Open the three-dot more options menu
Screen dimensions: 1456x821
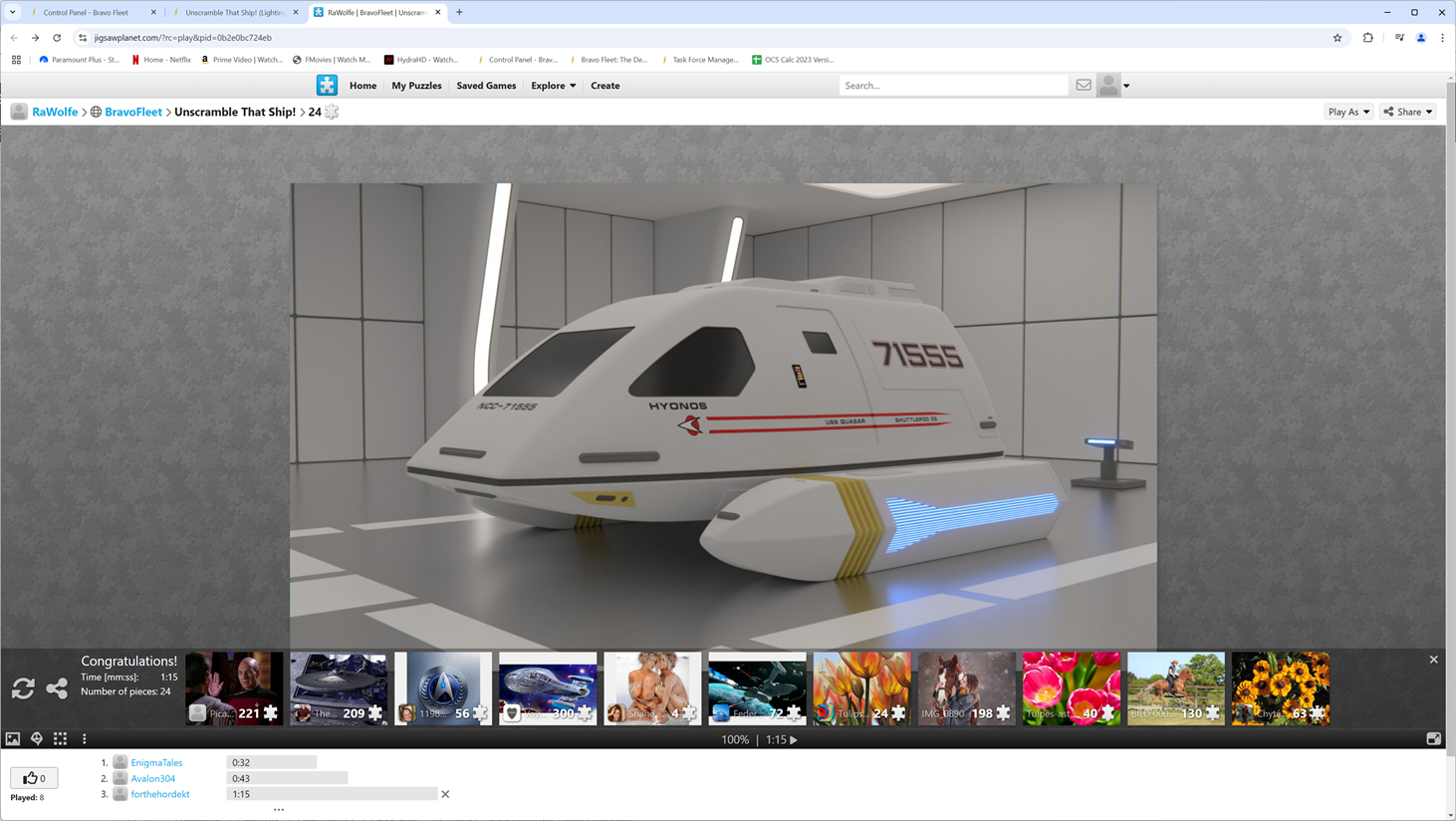point(85,739)
